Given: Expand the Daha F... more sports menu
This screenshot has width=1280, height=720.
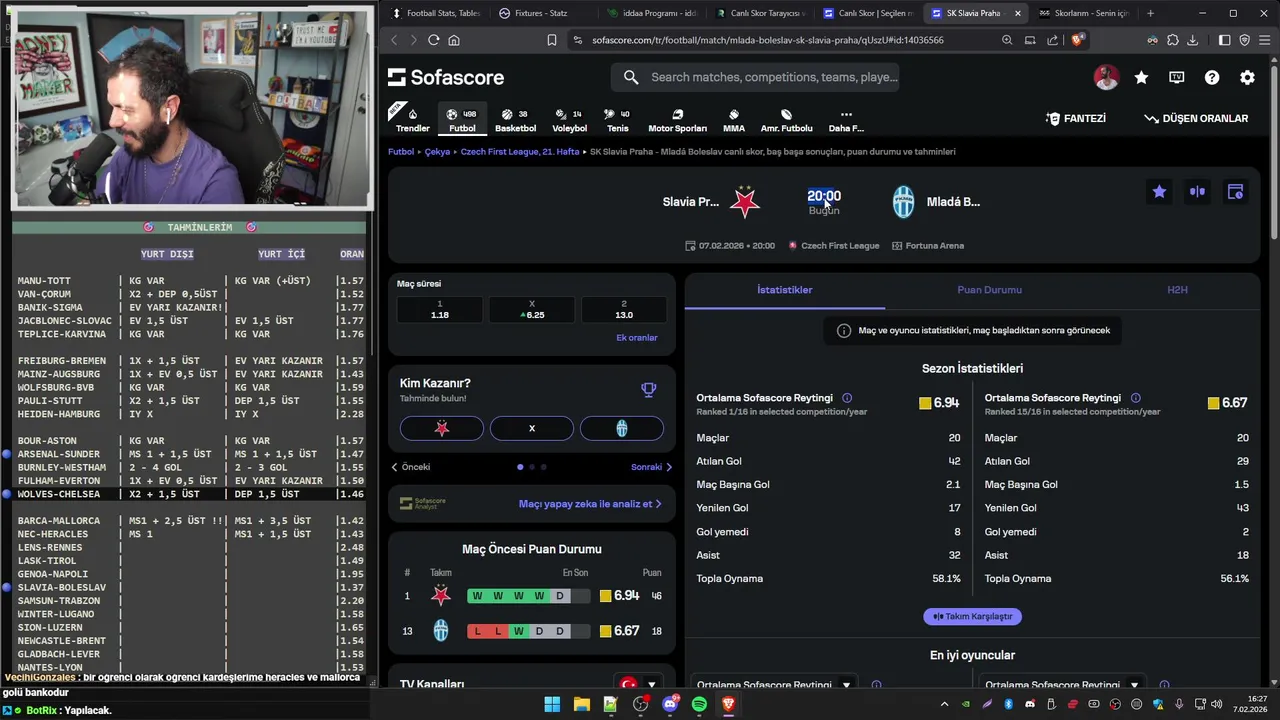Looking at the screenshot, I should pyautogui.click(x=846, y=119).
